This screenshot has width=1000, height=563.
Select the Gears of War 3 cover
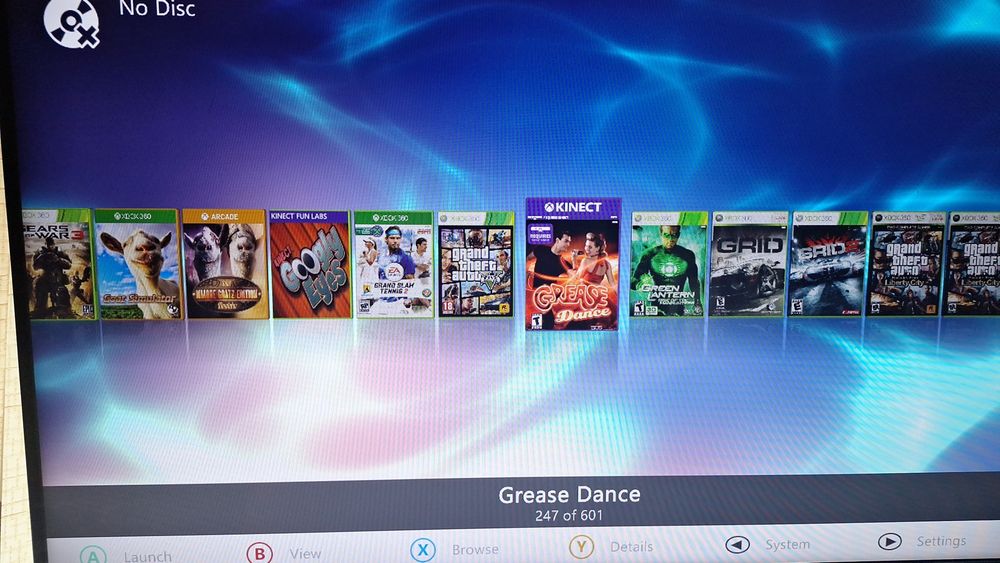(57, 263)
